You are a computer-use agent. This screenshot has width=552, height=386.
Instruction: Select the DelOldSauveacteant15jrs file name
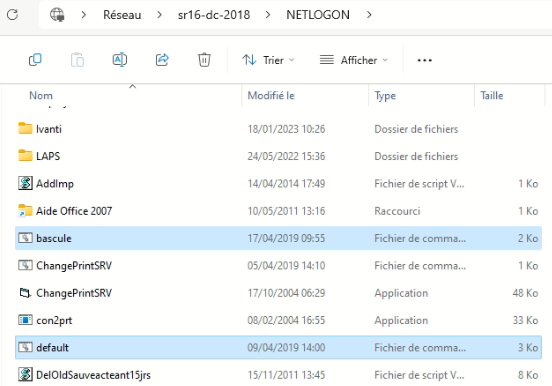point(93,375)
